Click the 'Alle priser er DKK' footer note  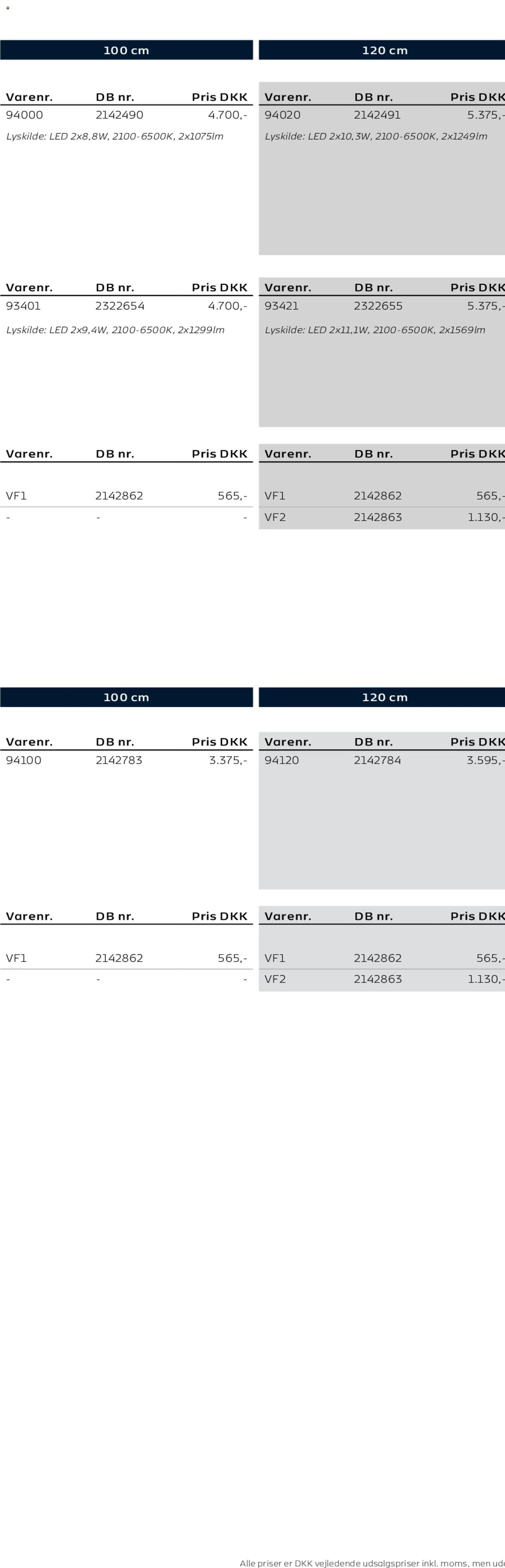[x=372, y=1562]
